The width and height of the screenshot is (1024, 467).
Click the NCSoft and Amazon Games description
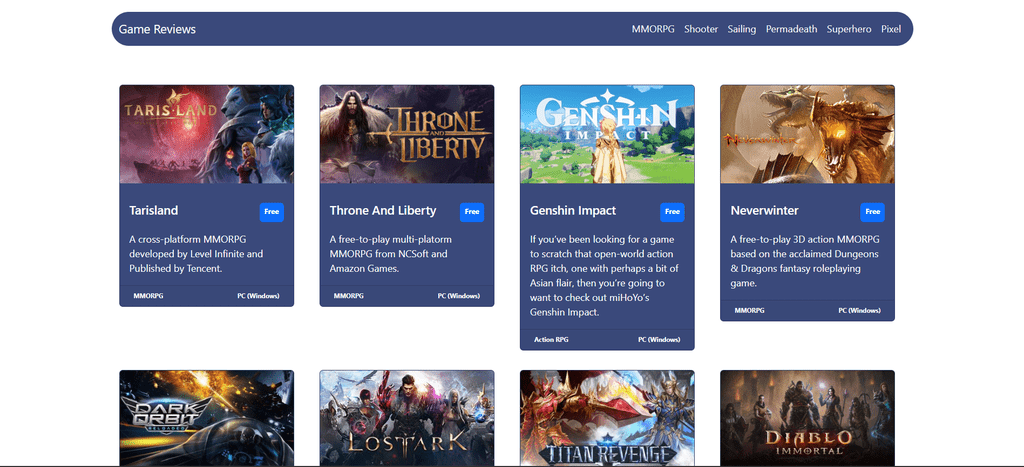pyautogui.click(x=391, y=254)
